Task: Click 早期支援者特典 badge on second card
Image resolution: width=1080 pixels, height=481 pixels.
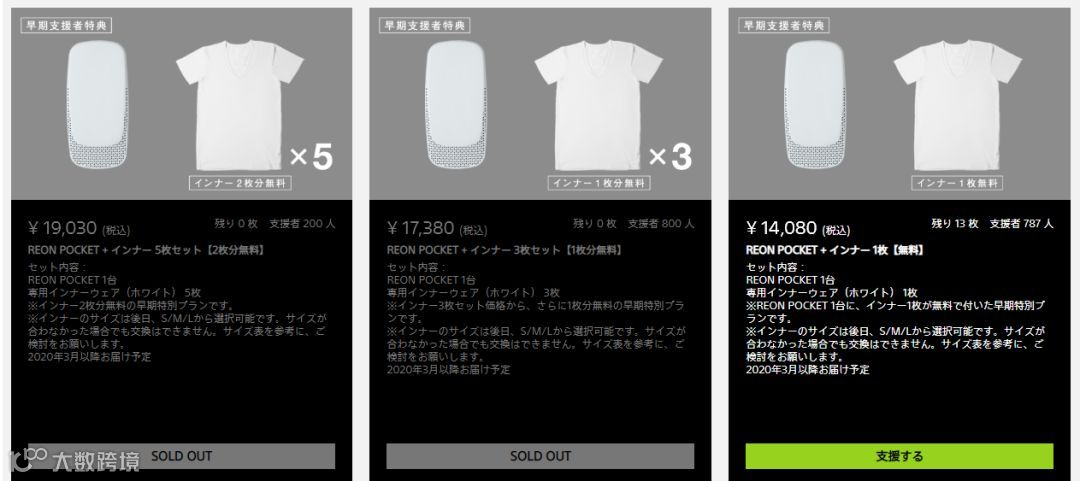Action: [x=424, y=25]
